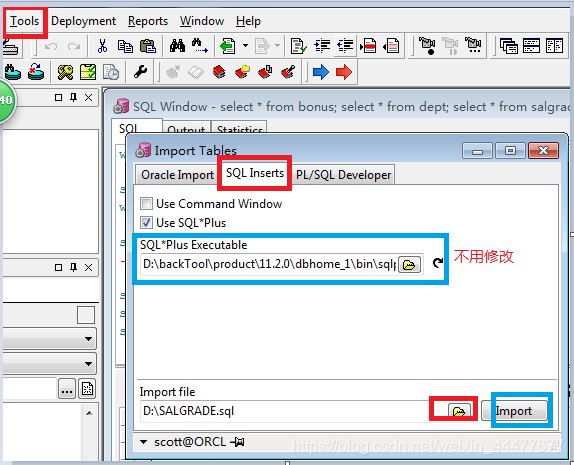Open the Tools menu
The width and height of the screenshot is (574, 465).
pyautogui.click(x=24, y=21)
